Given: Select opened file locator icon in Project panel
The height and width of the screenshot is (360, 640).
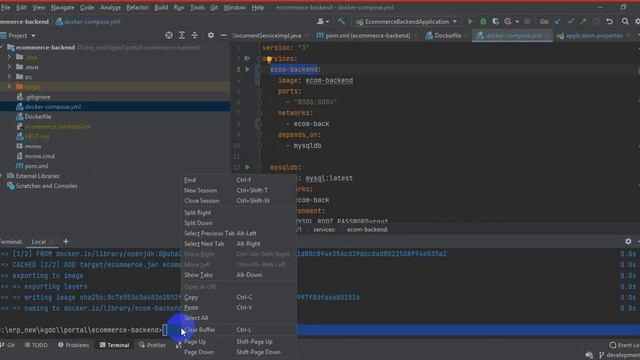Looking at the screenshot, I should point(169,36).
